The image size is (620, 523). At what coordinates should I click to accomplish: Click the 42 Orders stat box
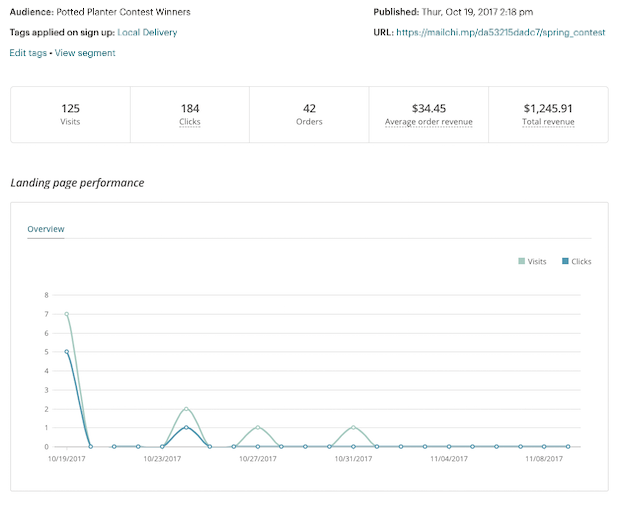tap(309, 114)
